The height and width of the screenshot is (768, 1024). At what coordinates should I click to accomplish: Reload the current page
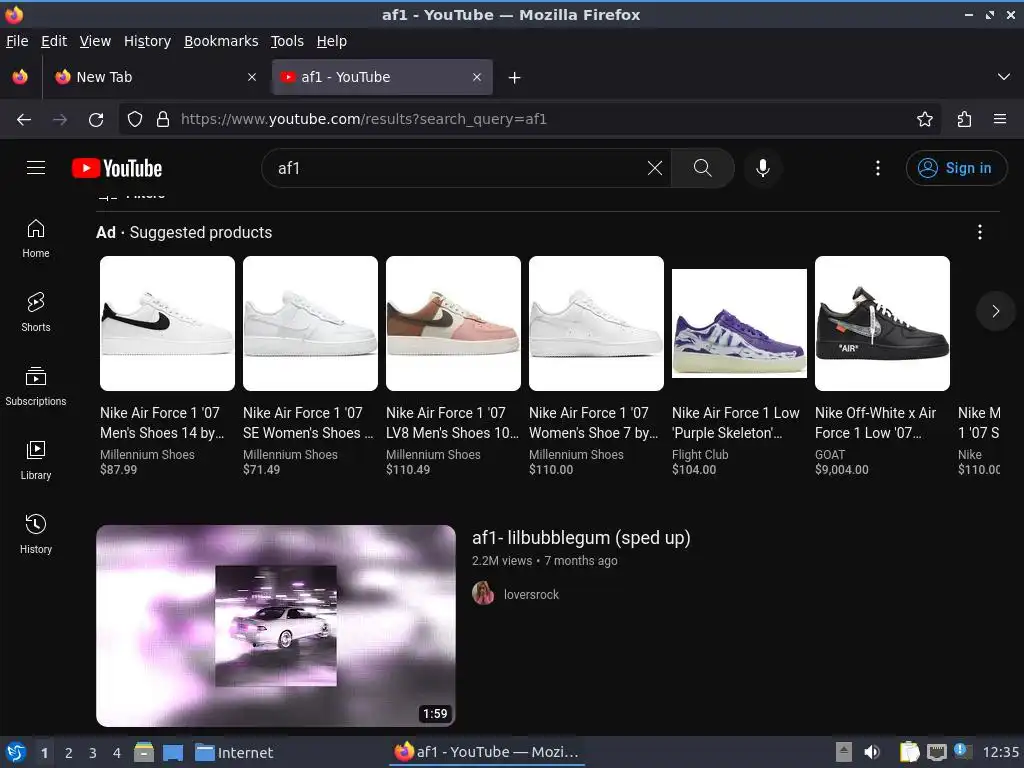pos(96,120)
